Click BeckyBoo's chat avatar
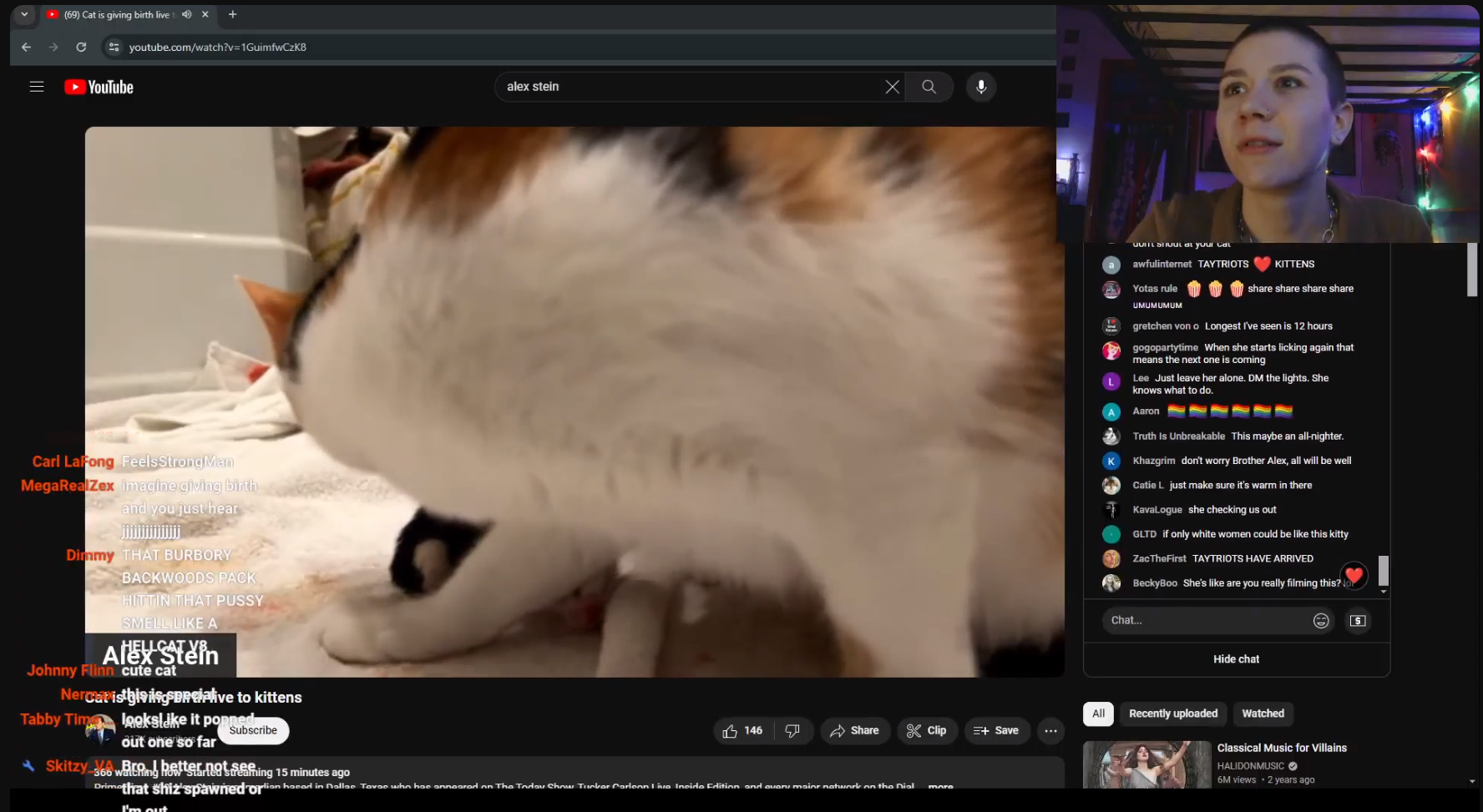 [1111, 583]
